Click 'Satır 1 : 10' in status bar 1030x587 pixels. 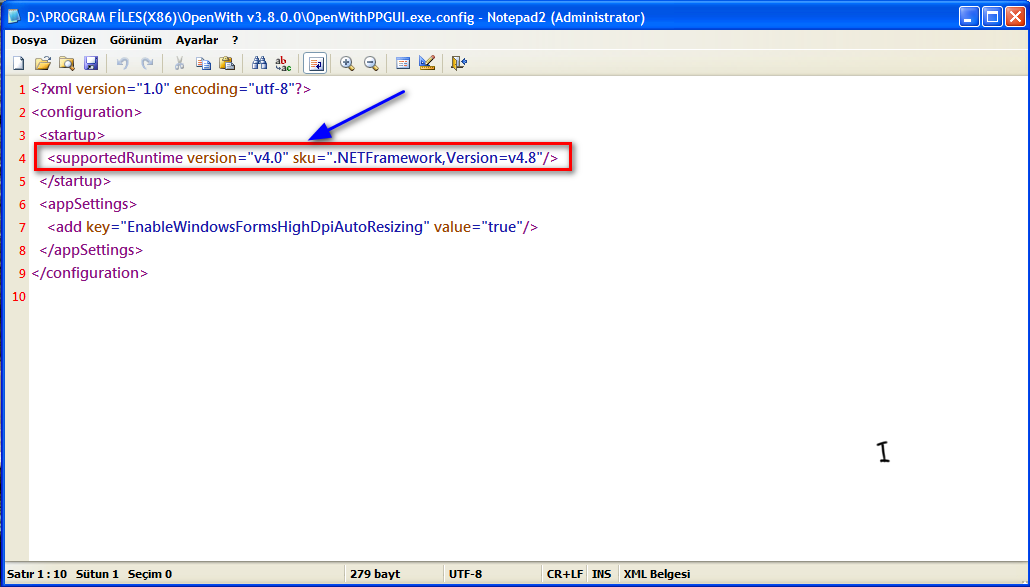pyautogui.click(x=37, y=574)
